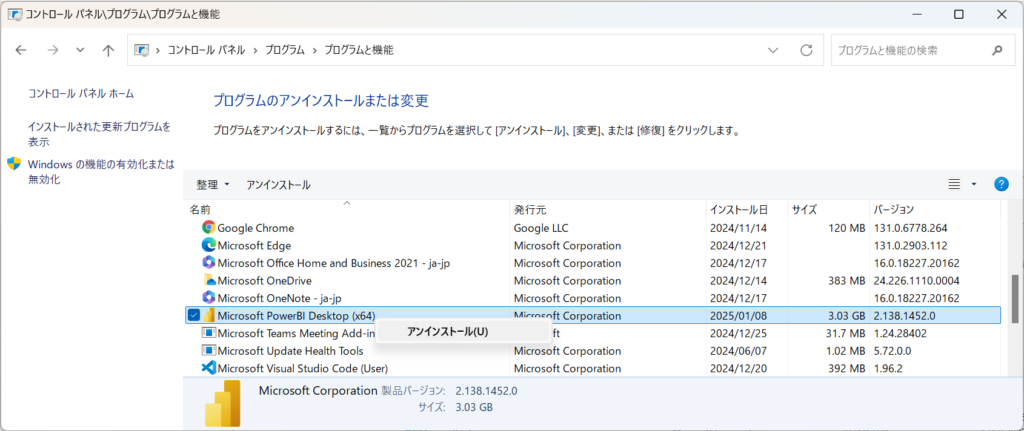Click the refresh button beside address bar
The height and width of the screenshot is (431, 1024).
807,50
